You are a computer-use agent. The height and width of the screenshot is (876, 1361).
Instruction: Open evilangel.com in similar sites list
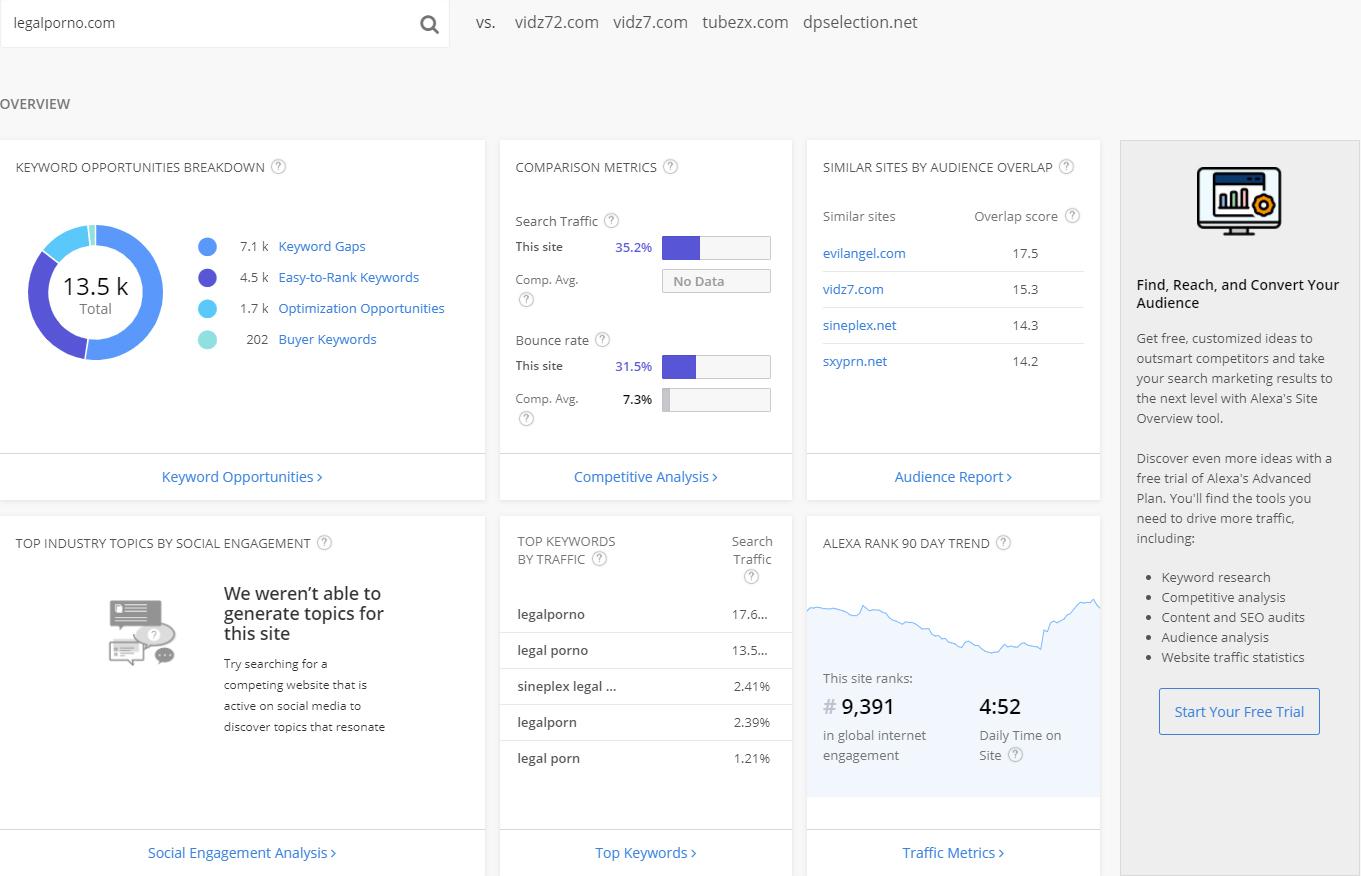(864, 254)
